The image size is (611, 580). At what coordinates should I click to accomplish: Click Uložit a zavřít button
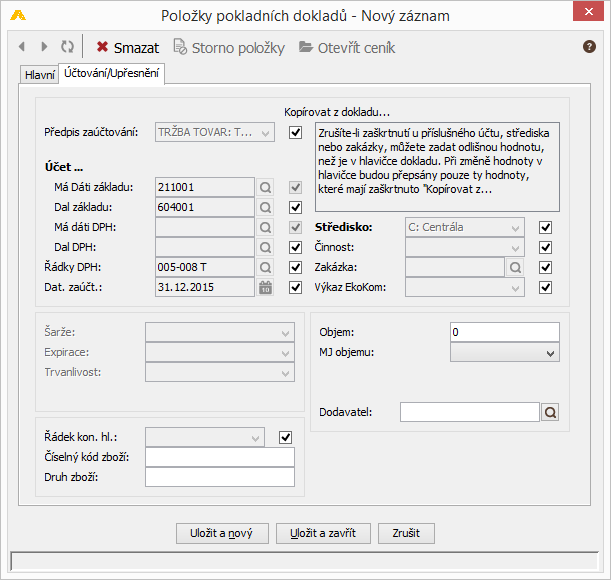[323, 533]
